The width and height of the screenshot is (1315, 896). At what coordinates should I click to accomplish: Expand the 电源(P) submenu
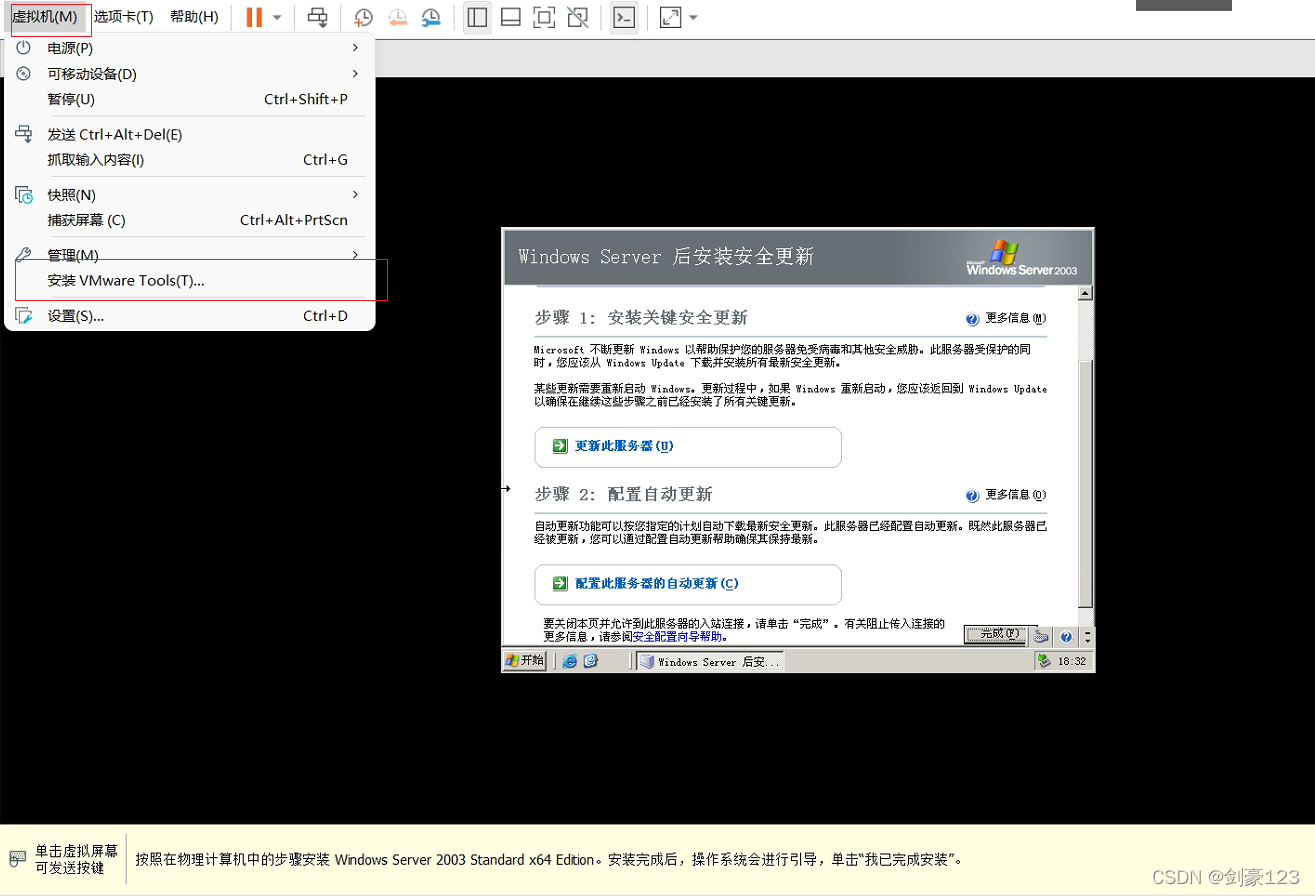[190, 48]
